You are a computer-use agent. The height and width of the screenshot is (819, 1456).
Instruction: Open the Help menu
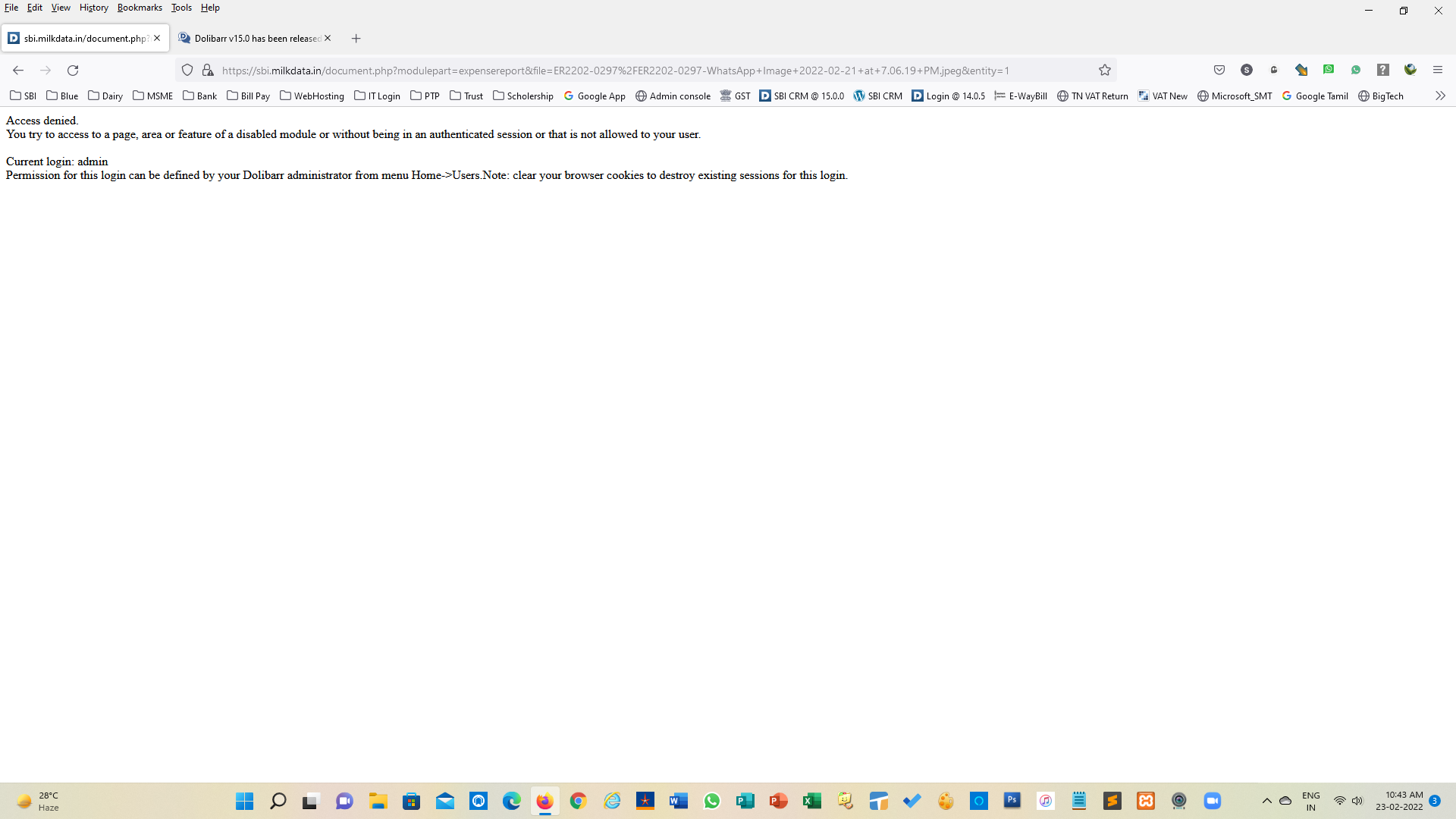[x=210, y=8]
